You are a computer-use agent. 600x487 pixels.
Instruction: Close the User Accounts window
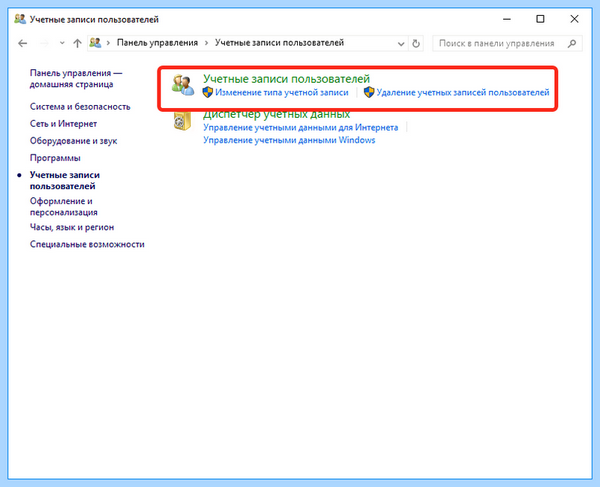click(x=574, y=19)
